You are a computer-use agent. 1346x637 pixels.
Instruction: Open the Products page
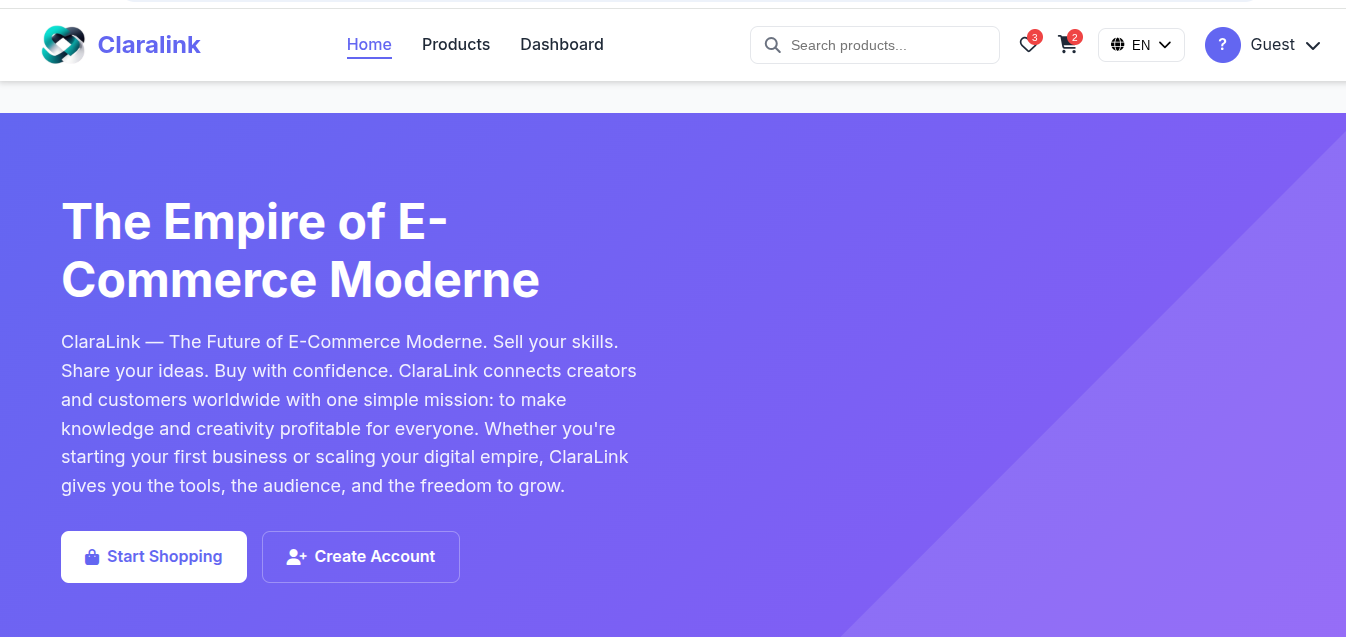(456, 44)
